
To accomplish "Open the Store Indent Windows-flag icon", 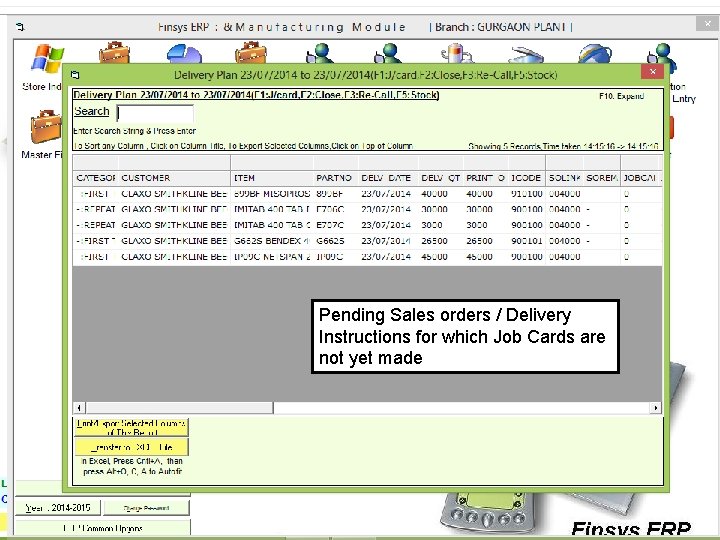I will pos(47,58).
